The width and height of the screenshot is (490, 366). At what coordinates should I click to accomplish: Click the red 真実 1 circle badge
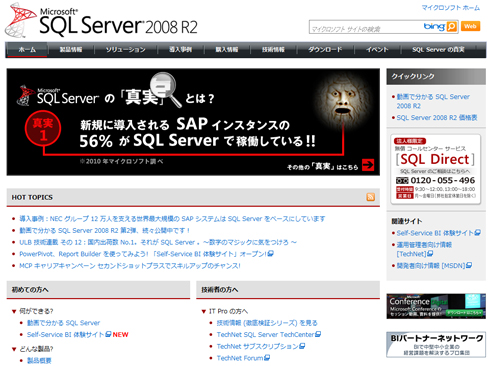pyautogui.click(x=43, y=129)
